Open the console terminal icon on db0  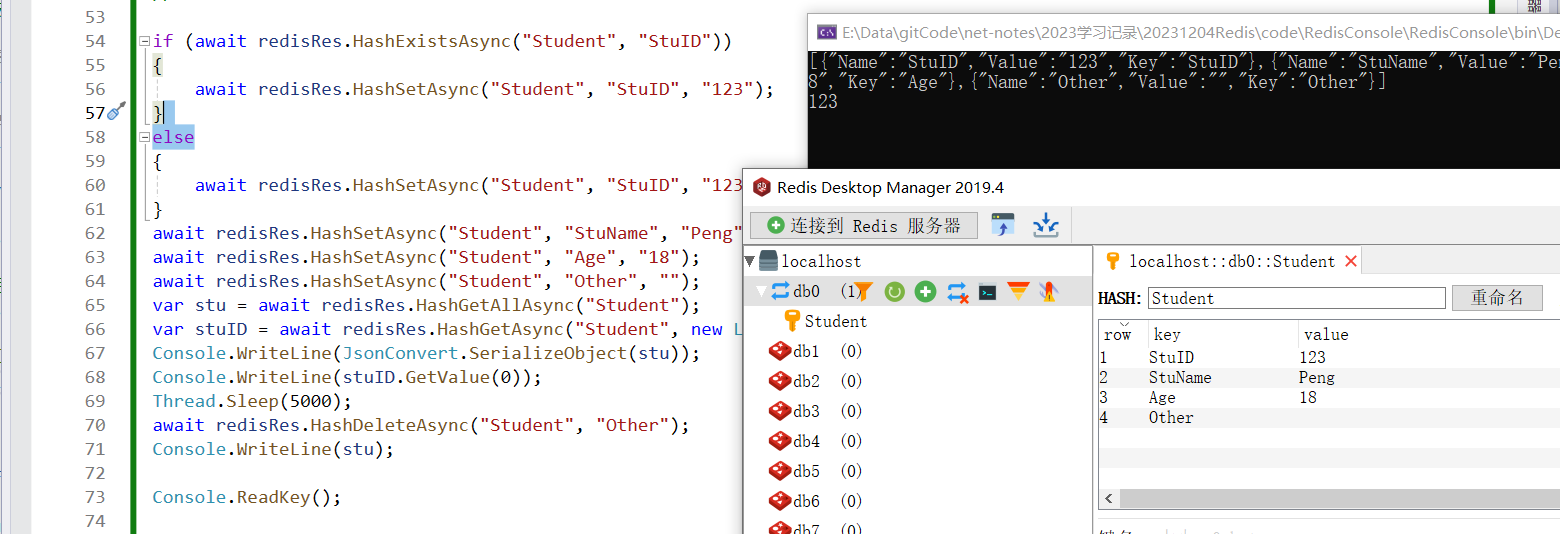point(987,292)
